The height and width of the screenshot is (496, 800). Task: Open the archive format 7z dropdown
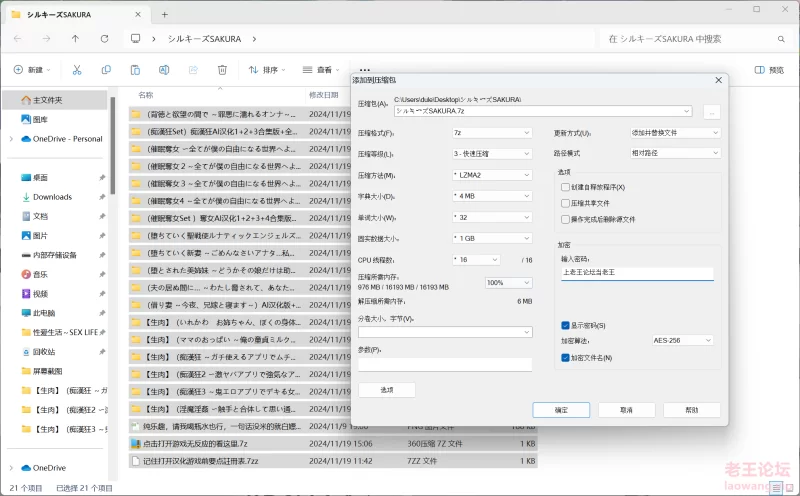tap(492, 133)
